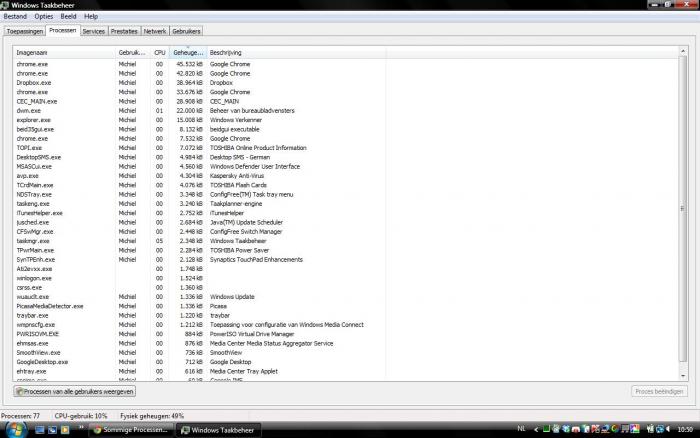Switch to the Services tab
The image size is (700, 438).
tap(94, 31)
